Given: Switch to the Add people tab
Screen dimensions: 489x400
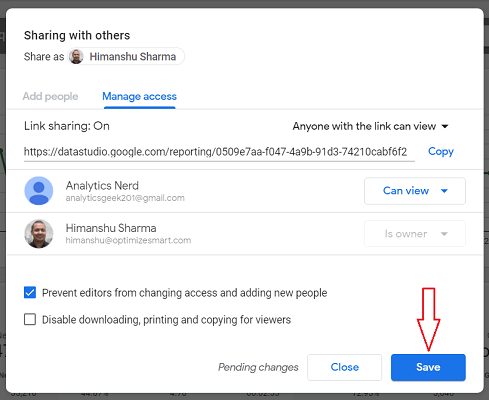Looking at the screenshot, I should 50,96.
